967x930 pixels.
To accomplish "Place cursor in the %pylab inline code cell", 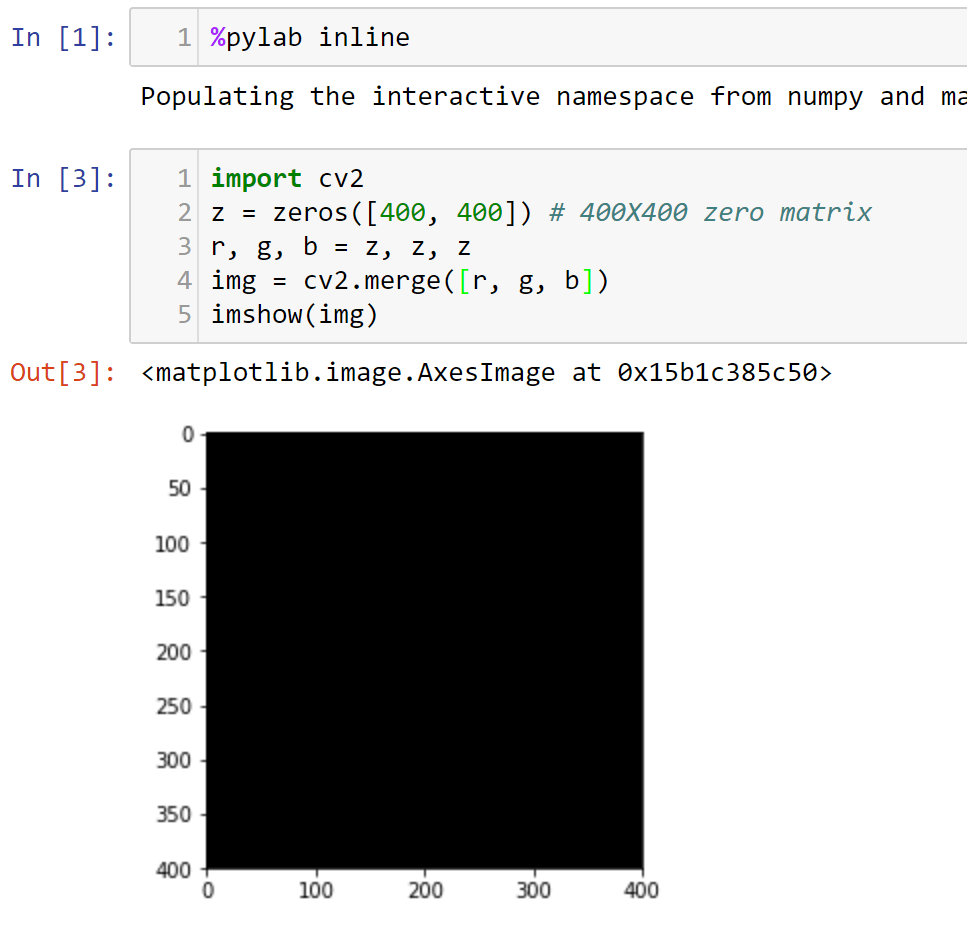I will point(310,37).
